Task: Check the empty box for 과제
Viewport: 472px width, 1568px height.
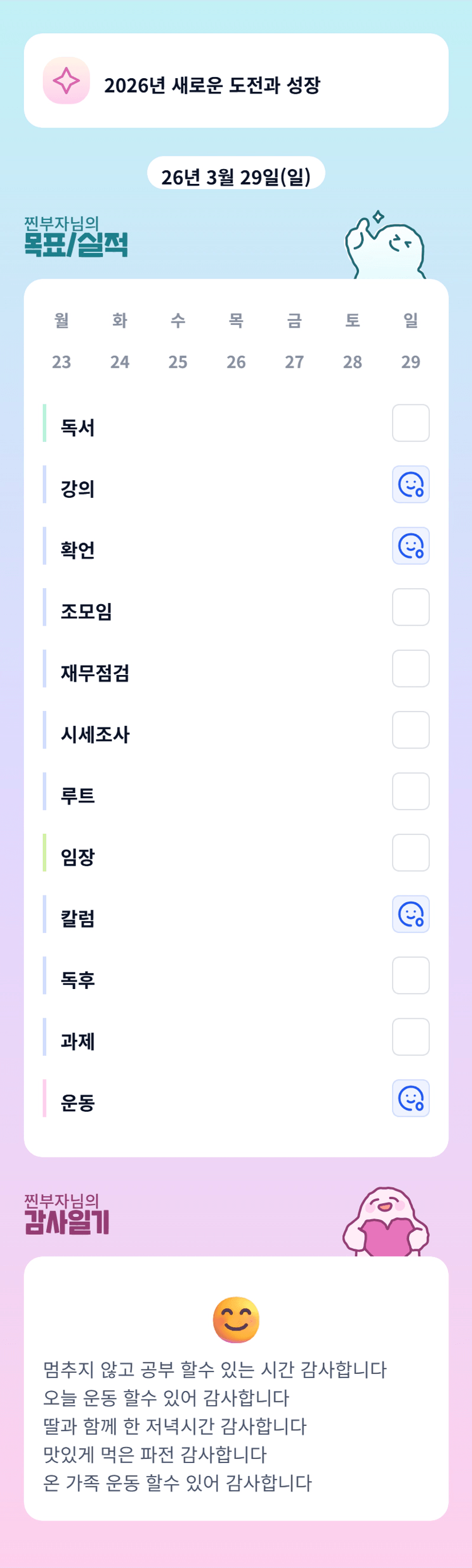Action: [x=410, y=1036]
